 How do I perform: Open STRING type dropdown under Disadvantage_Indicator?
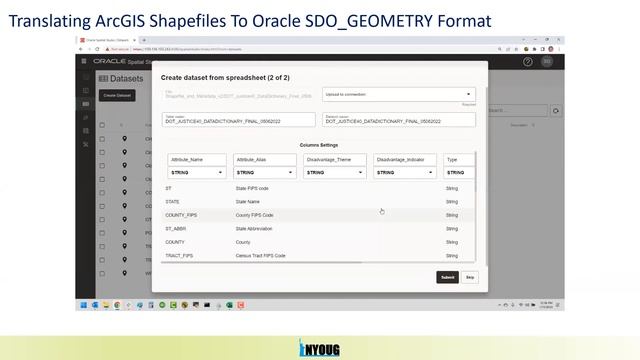click(404, 173)
